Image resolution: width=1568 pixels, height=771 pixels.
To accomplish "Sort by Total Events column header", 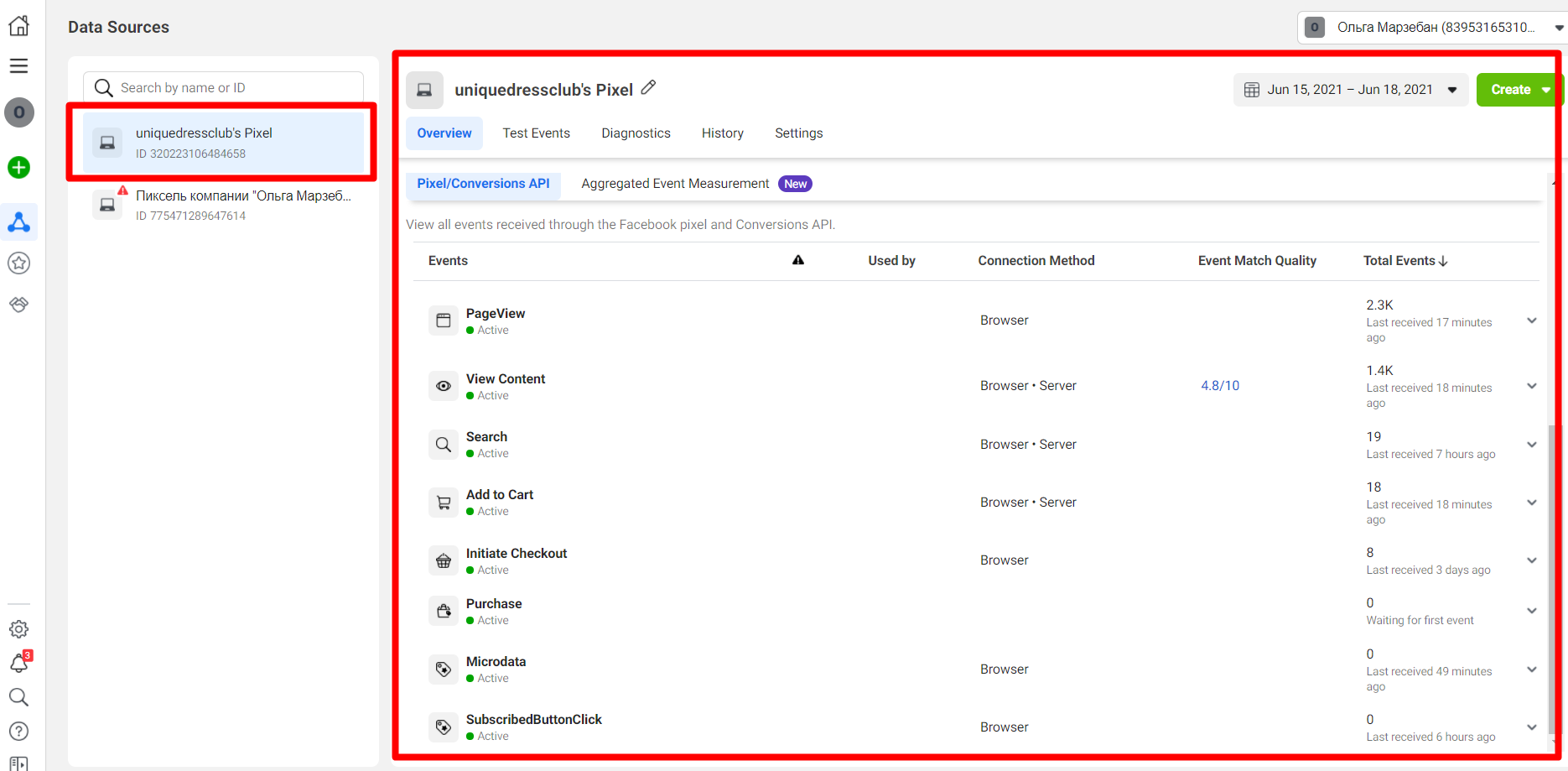I will [1404, 261].
